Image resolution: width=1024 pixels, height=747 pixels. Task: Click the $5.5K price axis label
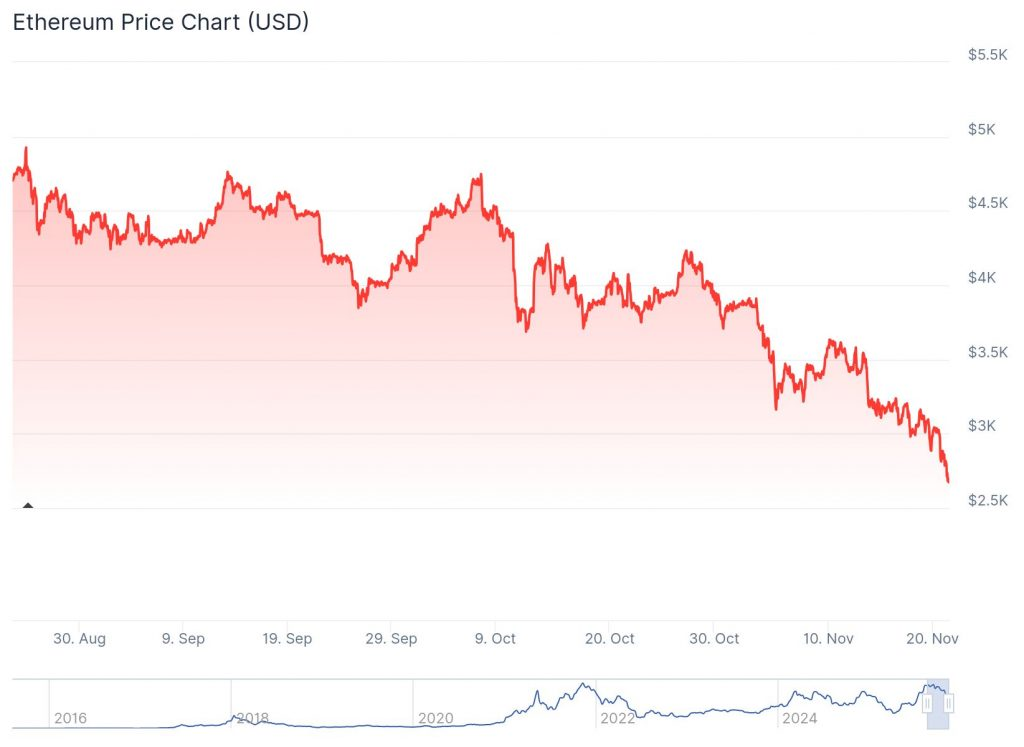coord(987,55)
